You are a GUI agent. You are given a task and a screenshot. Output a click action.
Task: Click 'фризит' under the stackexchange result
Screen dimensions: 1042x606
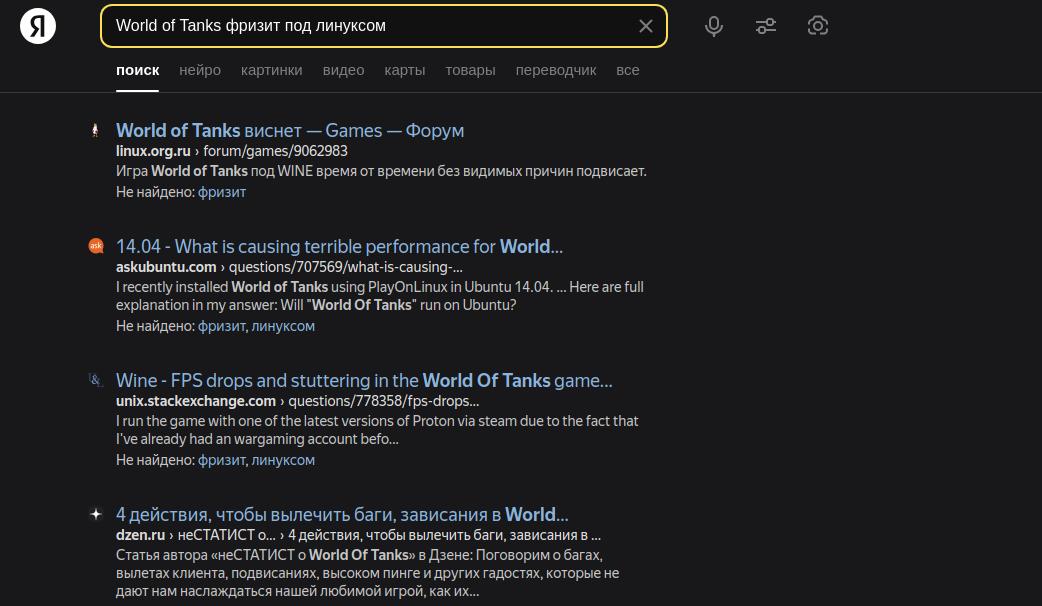(222, 460)
